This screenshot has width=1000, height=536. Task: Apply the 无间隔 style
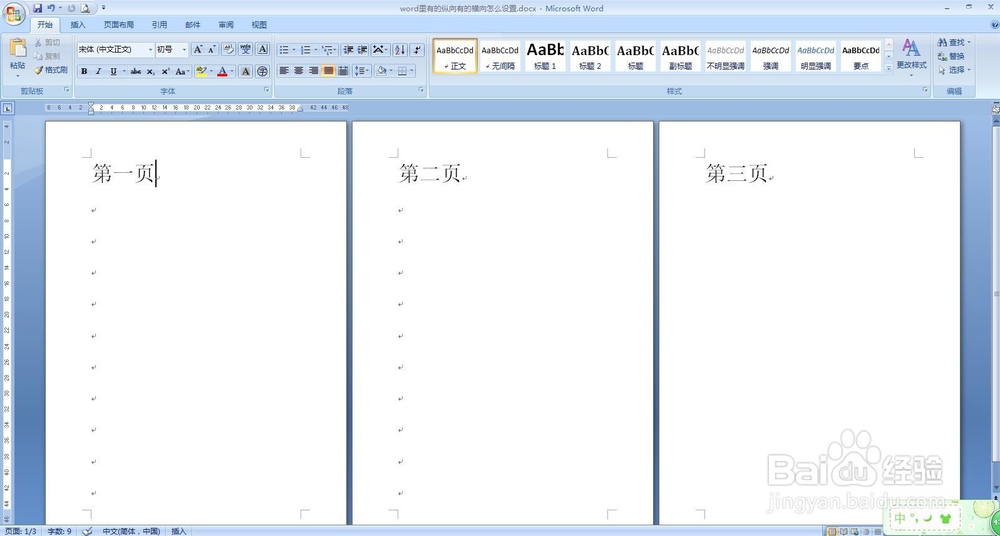coord(500,56)
